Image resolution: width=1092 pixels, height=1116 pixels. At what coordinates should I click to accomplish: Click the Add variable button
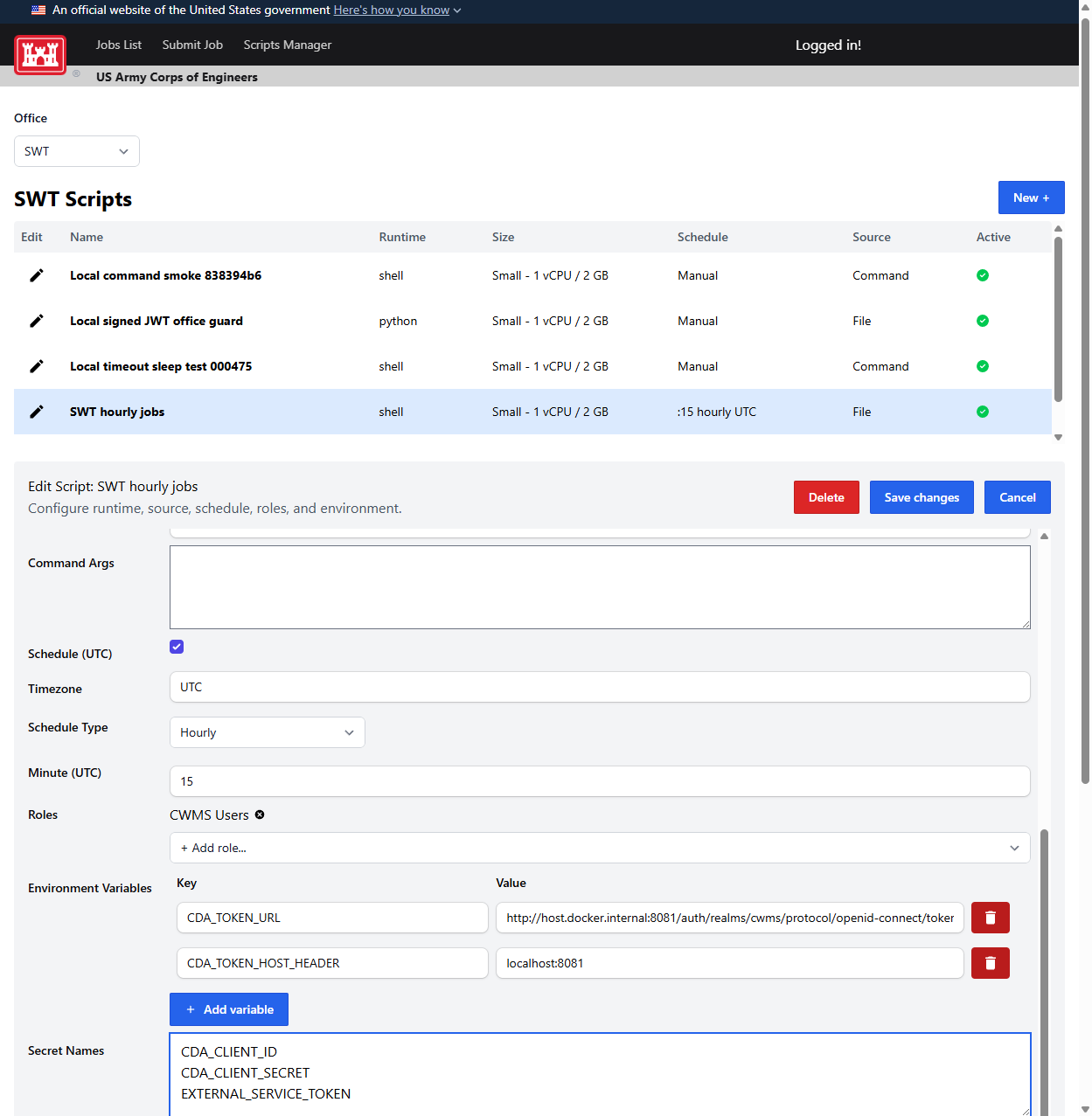pyautogui.click(x=229, y=1009)
